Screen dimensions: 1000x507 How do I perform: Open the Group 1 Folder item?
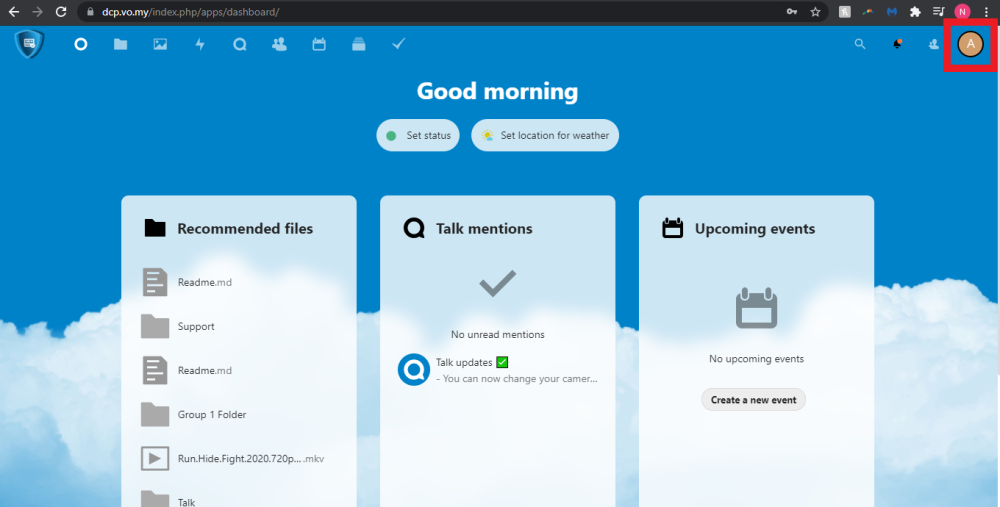pos(211,415)
